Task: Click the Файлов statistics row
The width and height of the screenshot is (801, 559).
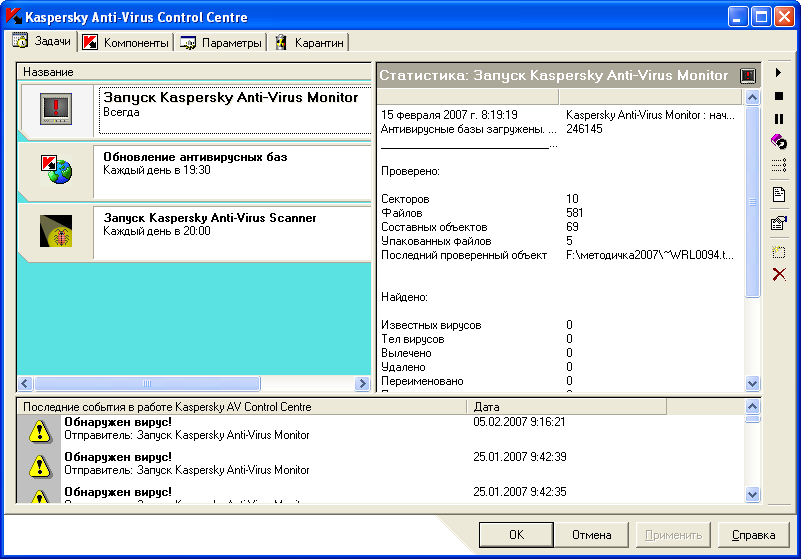Action: (560, 213)
